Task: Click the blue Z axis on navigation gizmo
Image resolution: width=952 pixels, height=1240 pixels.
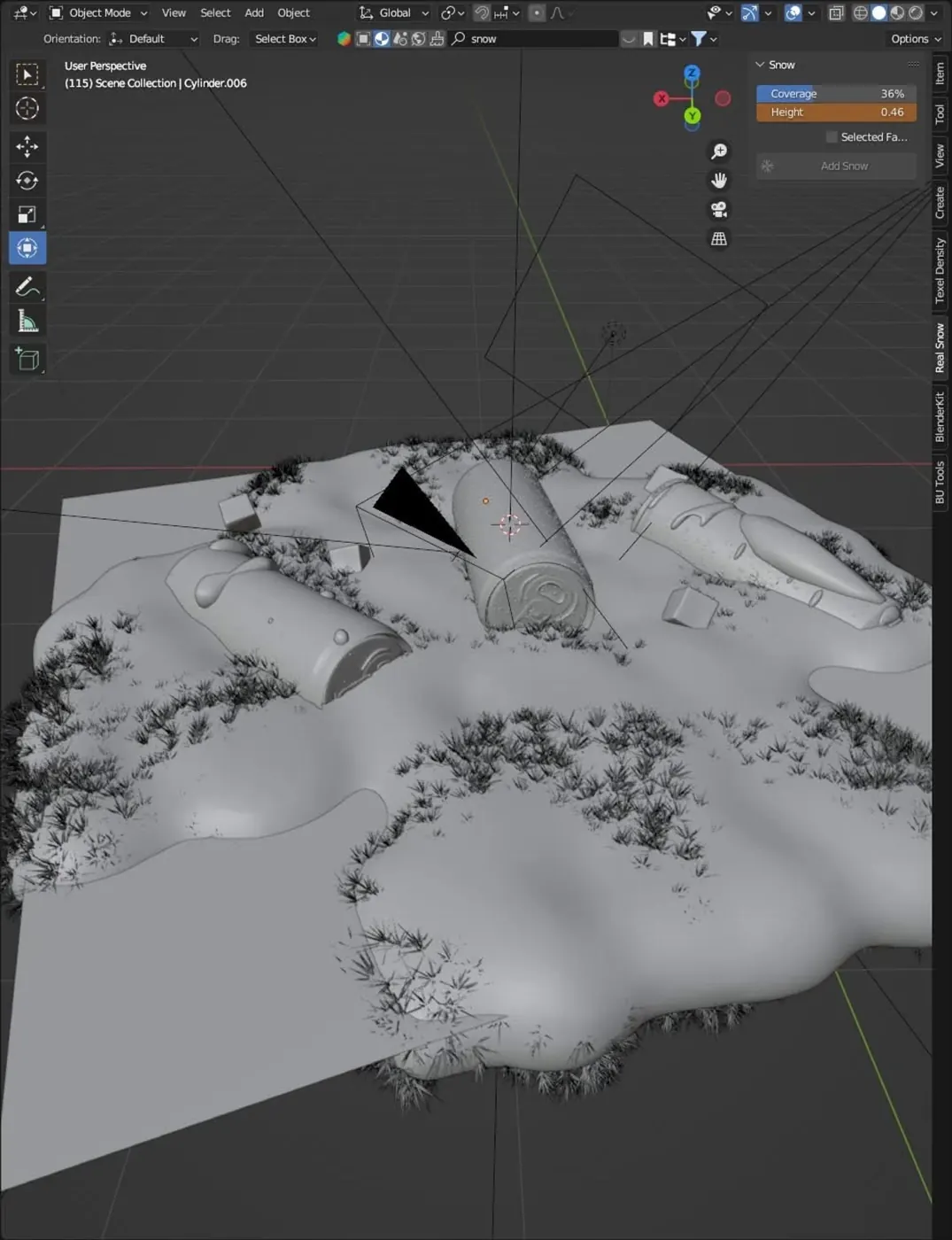Action: 692,74
